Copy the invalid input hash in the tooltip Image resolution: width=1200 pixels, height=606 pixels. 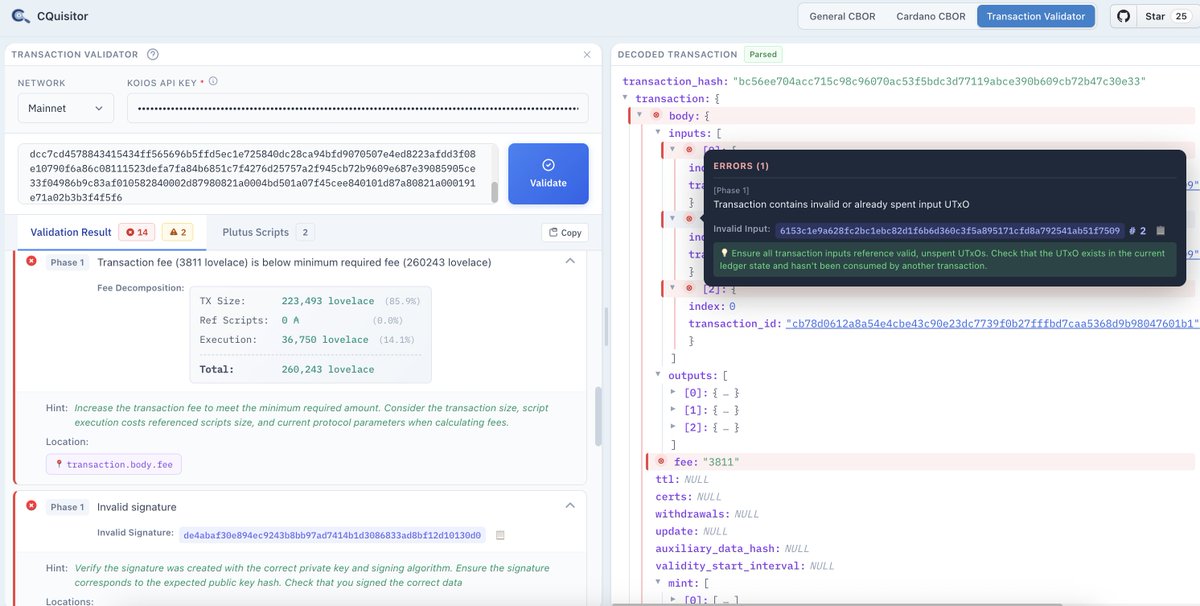click(1160, 231)
